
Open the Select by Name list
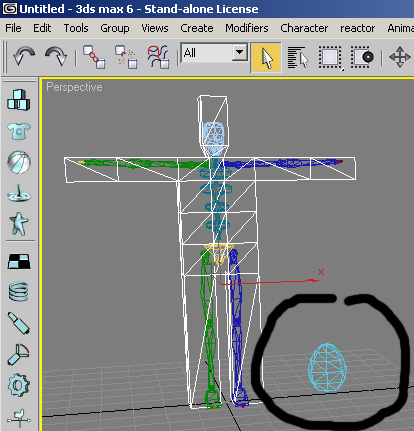click(x=298, y=57)
